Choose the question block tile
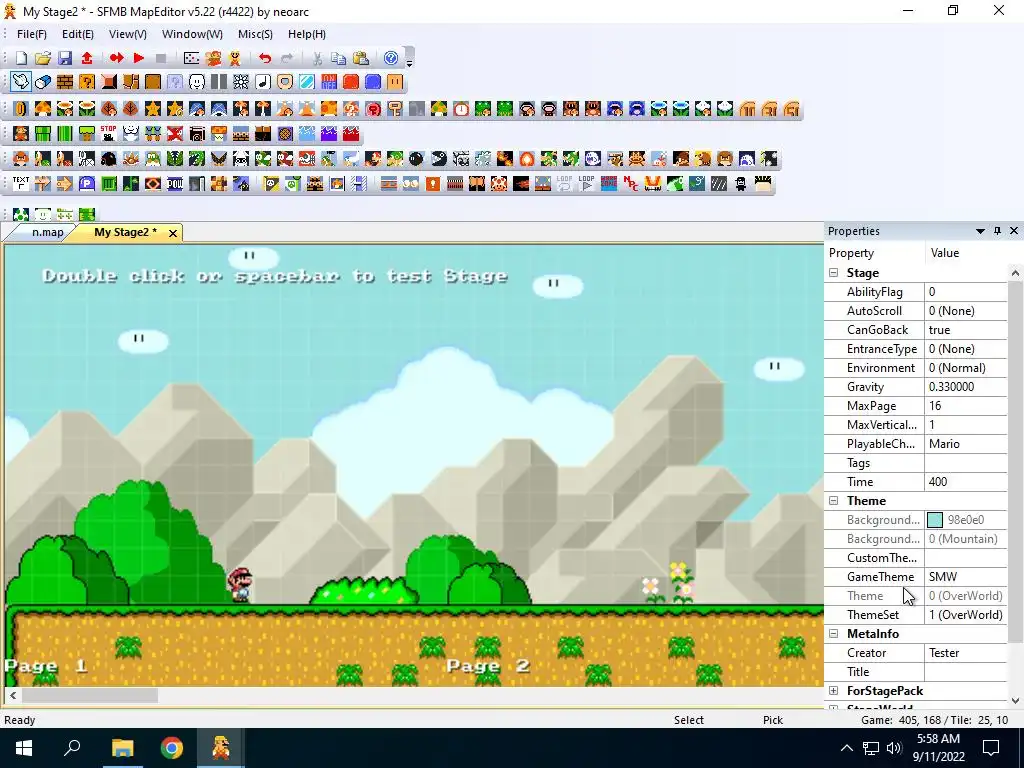This screenshot has height=768, width=1024. [87, 82]
